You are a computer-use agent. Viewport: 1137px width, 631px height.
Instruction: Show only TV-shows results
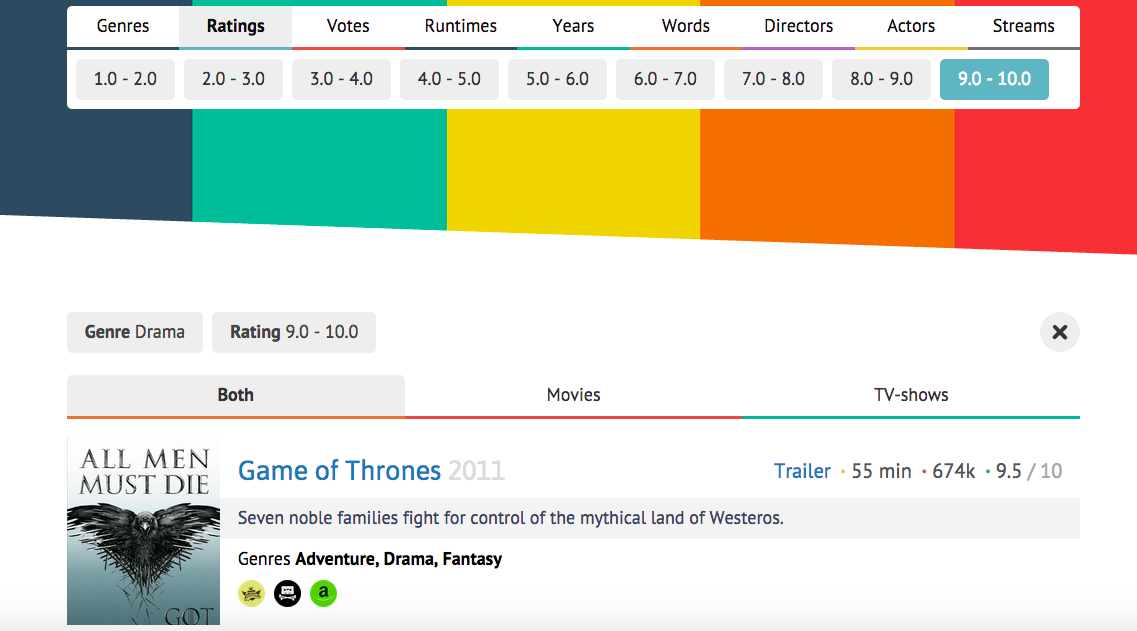(x=911, y=395)
